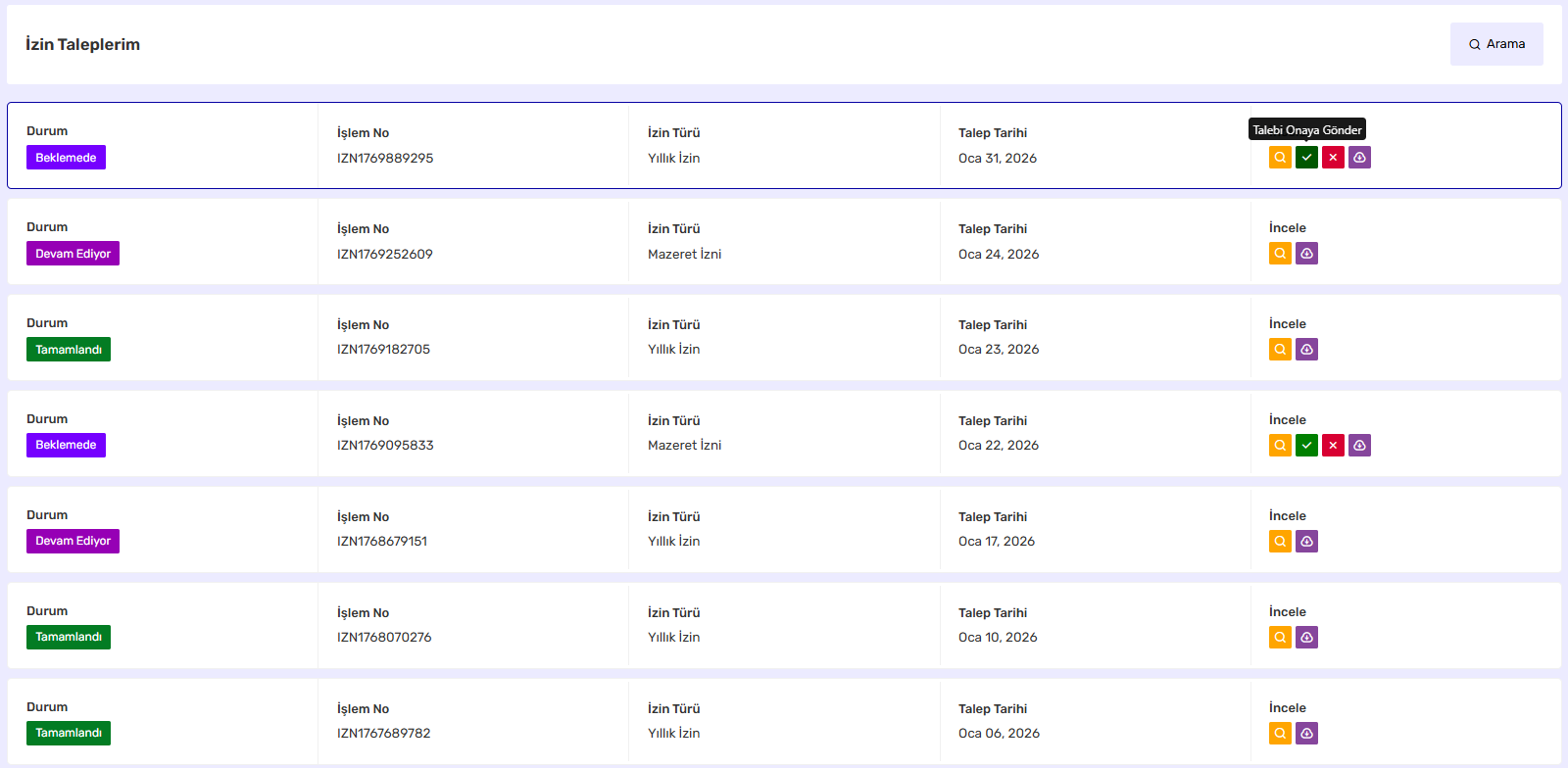Send request IZN1769889295 for approval
This screenshot has width=1568, height=768.
click(x=1306, y=158)
